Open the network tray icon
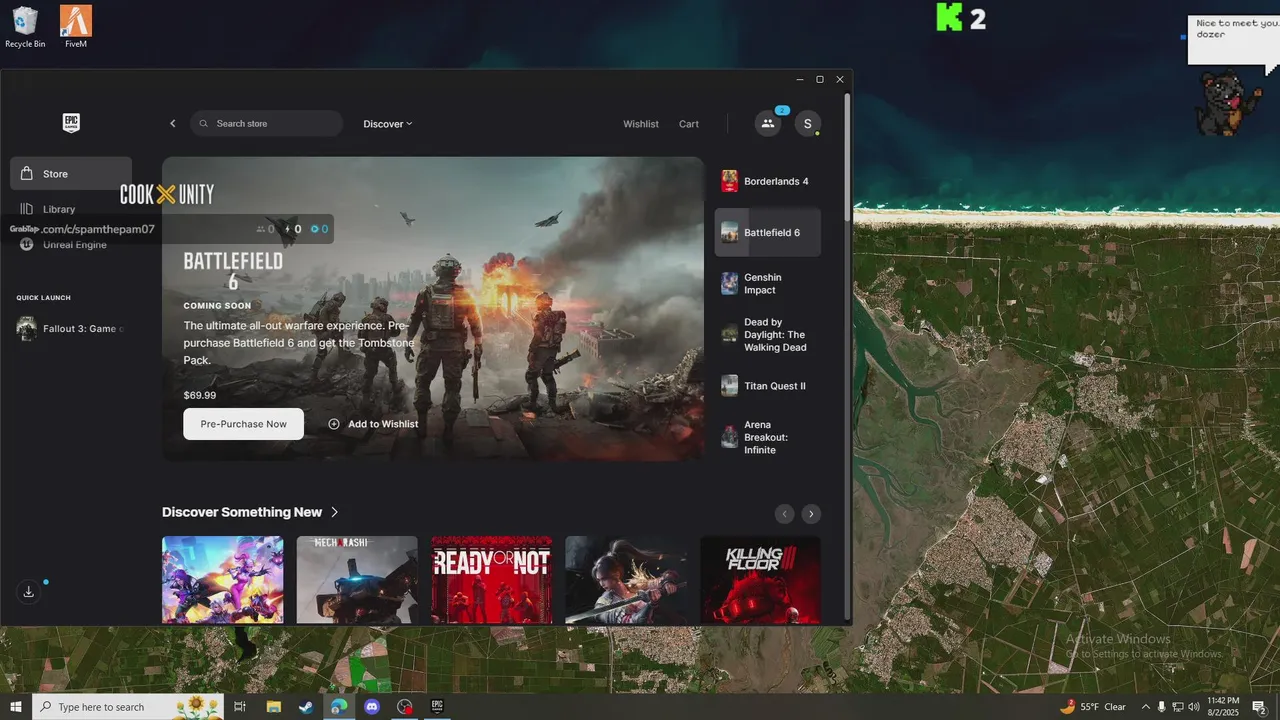Screen dimensions: 1280x720 click(x=1177, y=707)
